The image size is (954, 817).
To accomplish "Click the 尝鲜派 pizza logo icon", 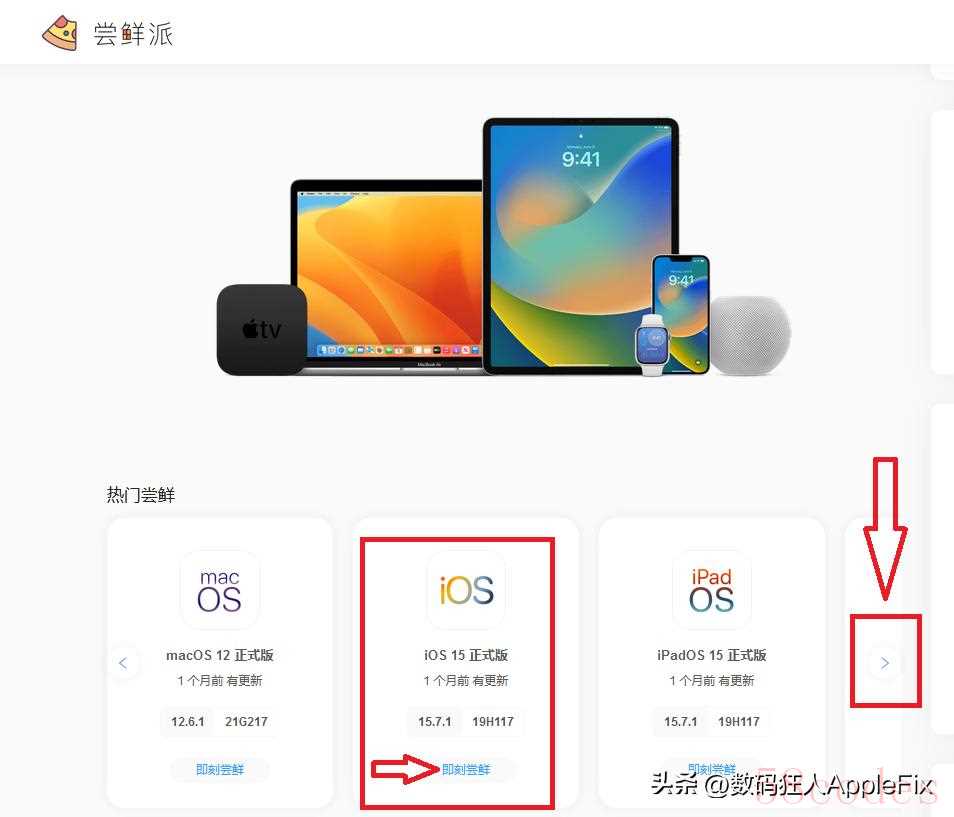I will [x=60, y=33].
